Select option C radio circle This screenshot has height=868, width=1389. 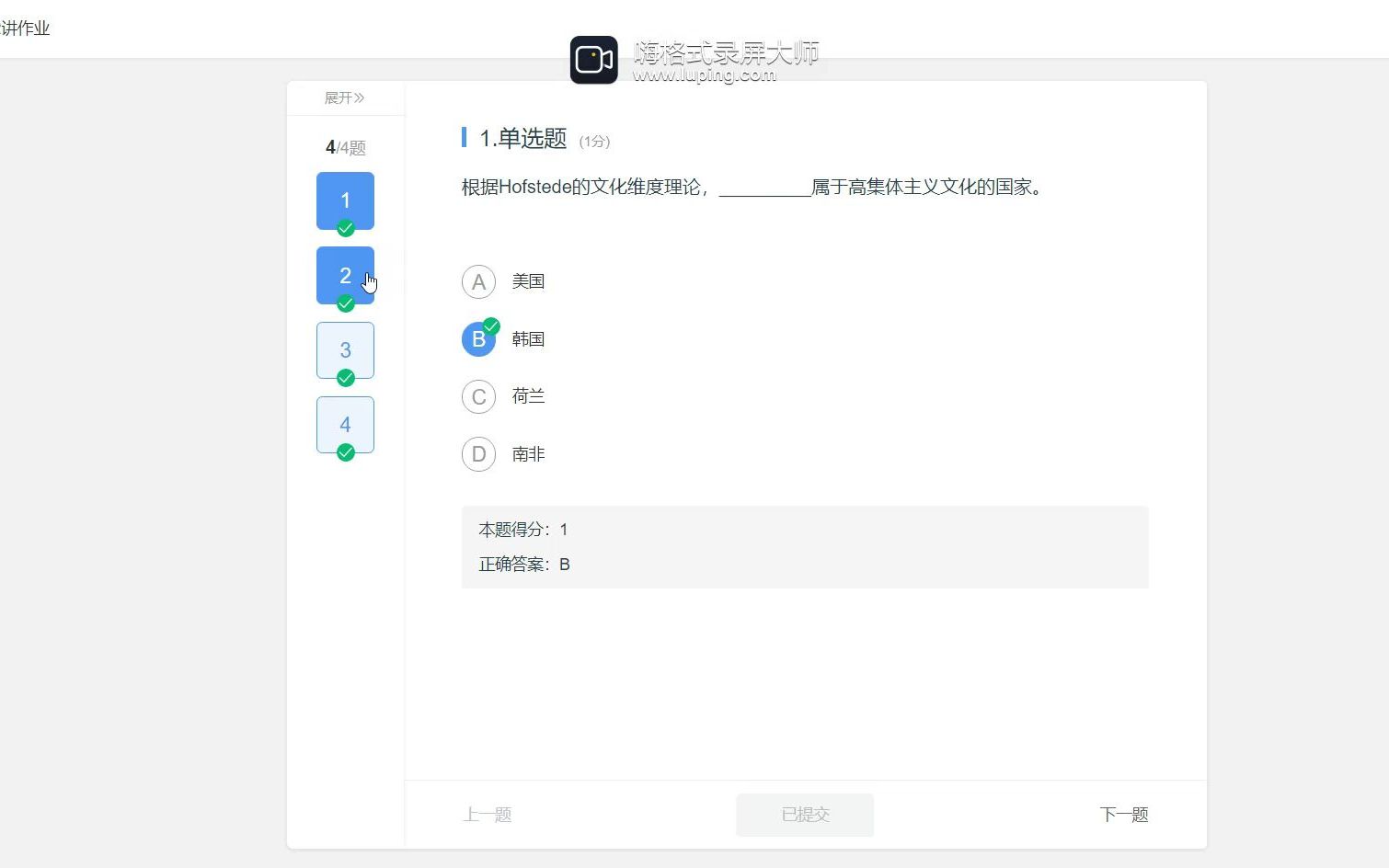coord(478,397)
